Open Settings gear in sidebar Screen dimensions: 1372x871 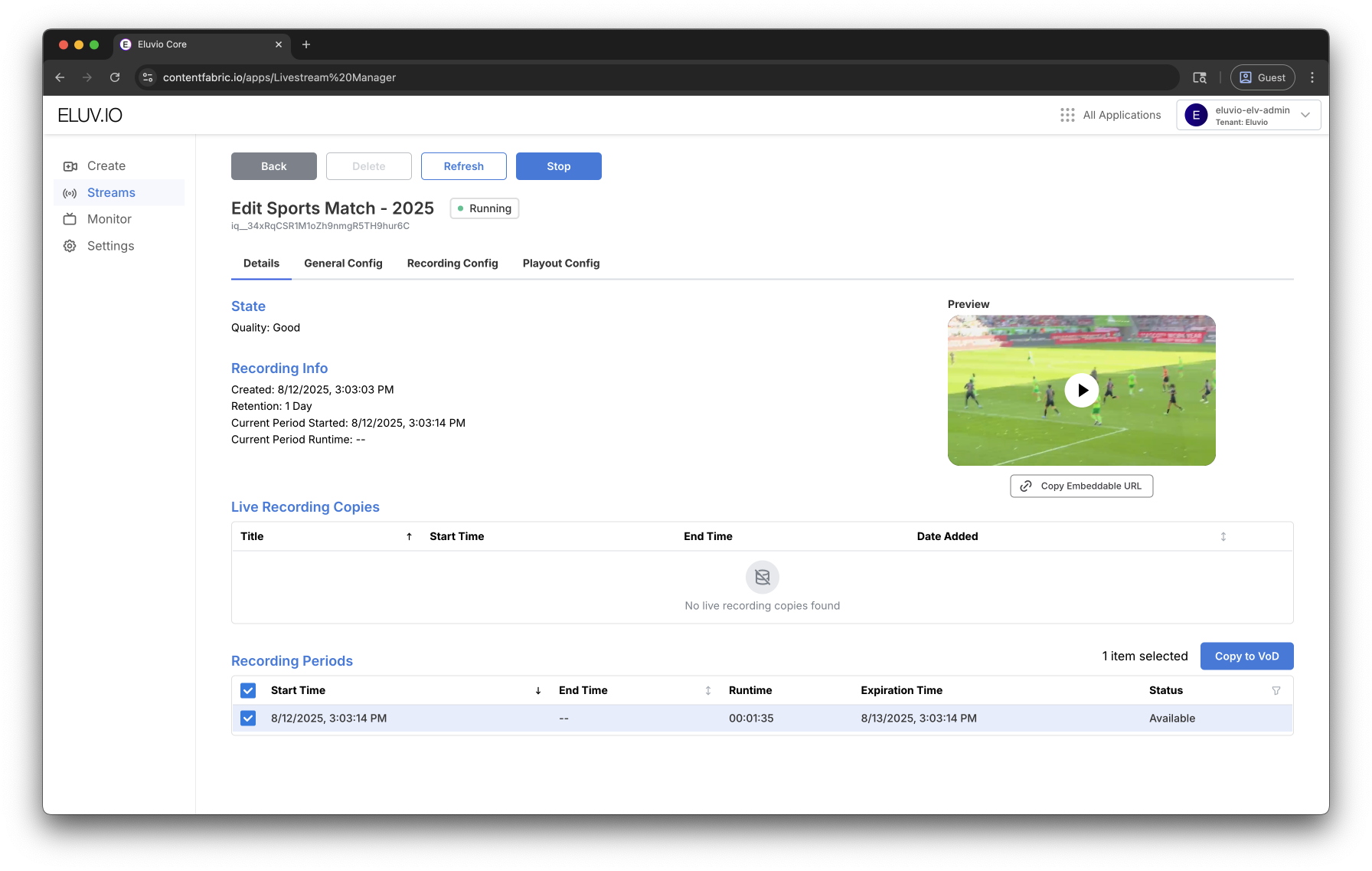[70, 246]
